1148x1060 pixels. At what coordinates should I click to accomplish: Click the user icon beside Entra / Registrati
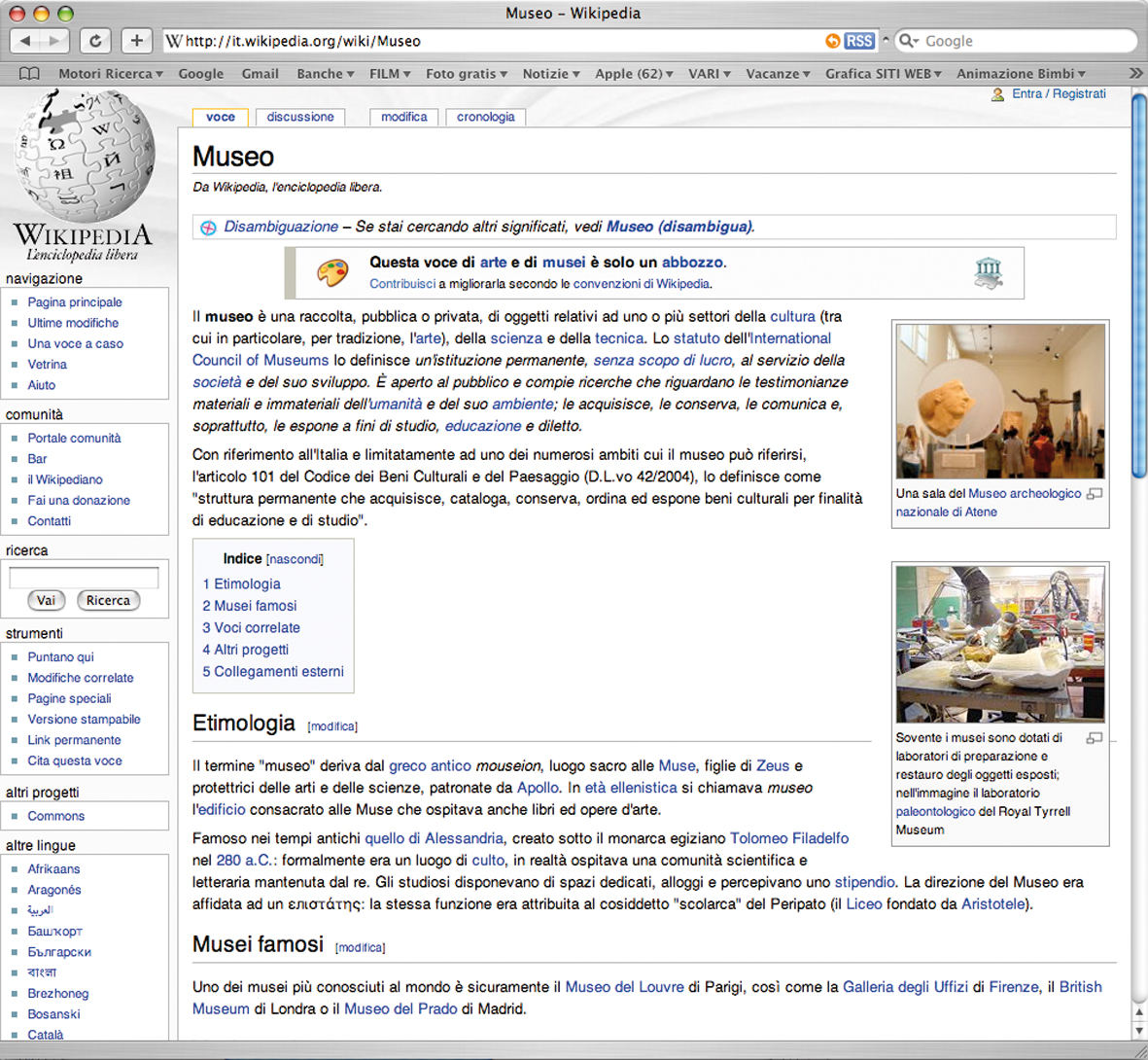[997, 94]
